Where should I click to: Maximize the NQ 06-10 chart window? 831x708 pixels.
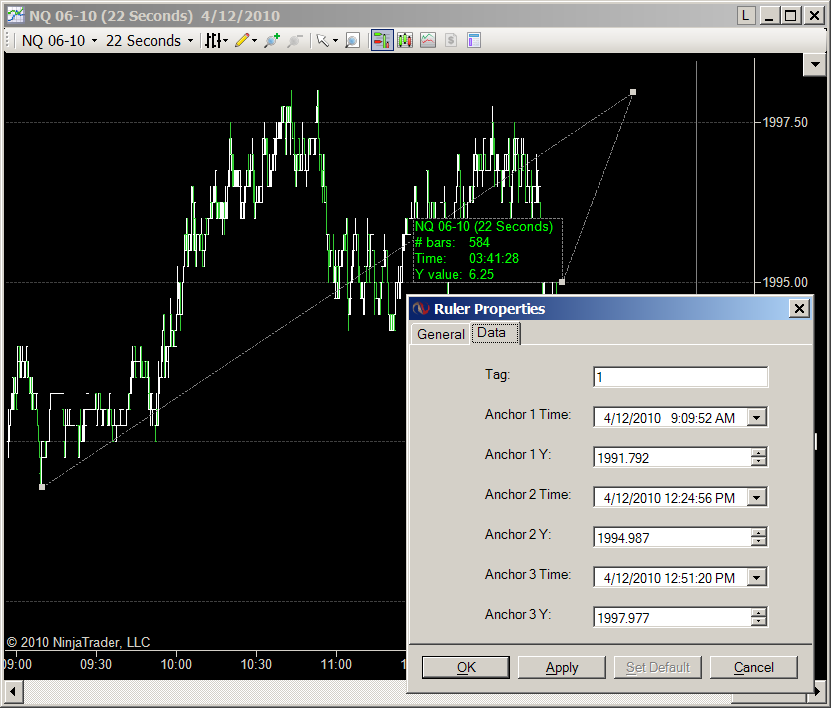pos(791,15)
